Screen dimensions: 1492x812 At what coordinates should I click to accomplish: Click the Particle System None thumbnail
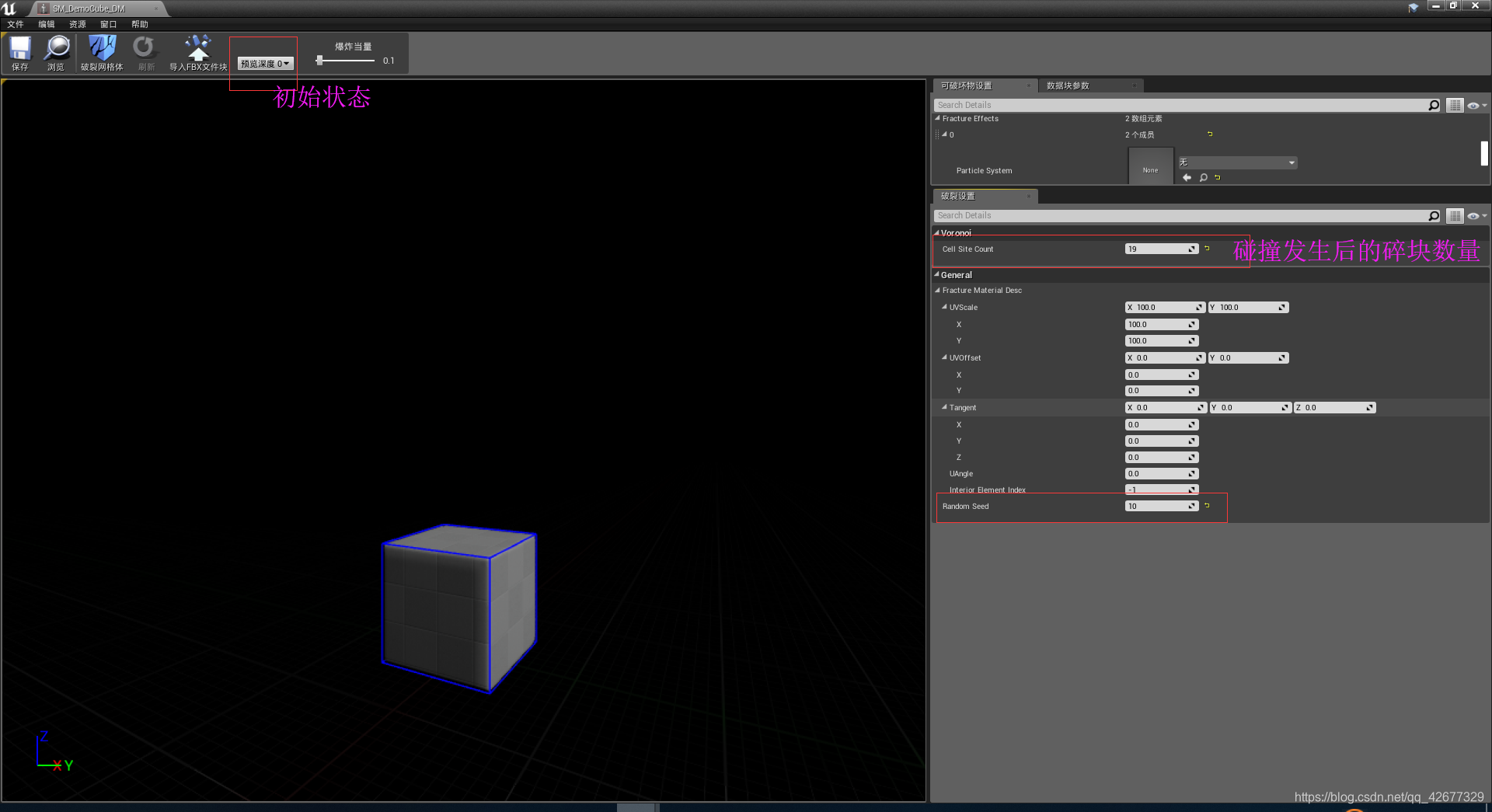(x=1150, y=166)
